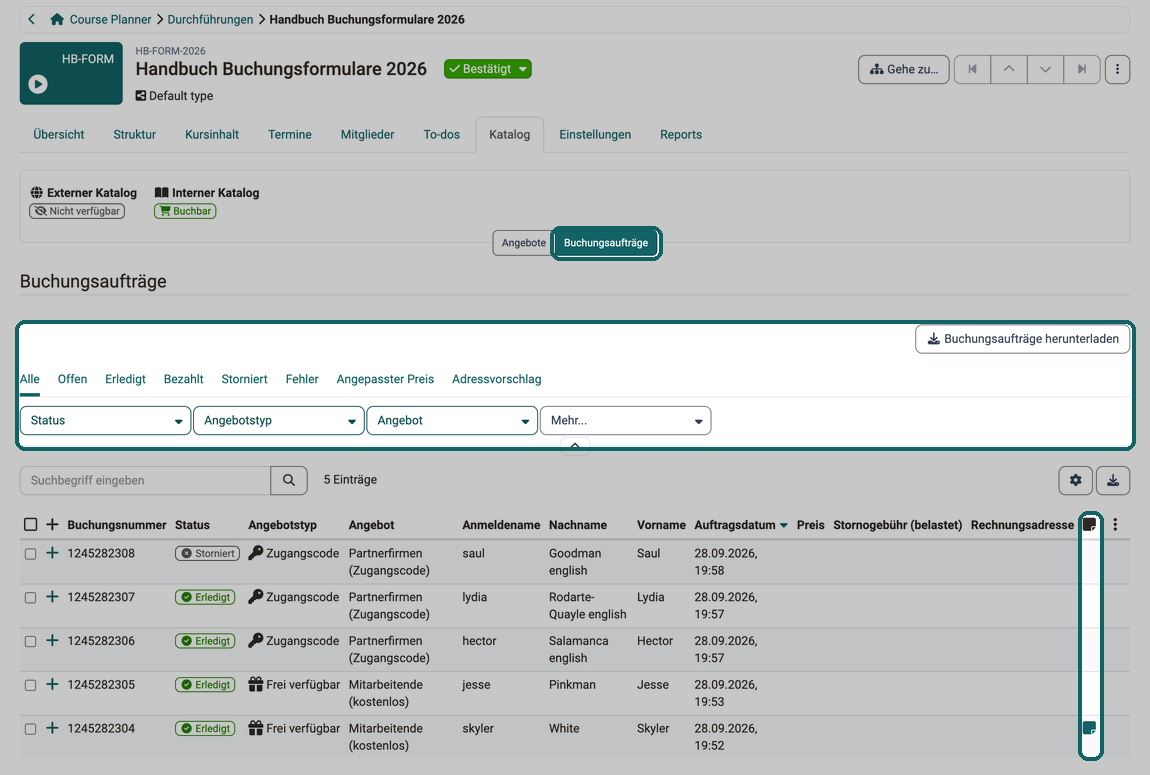Go to next entry with down chevron
The width and height of the screenshot is (1150, 775).
coord(1046,69)
